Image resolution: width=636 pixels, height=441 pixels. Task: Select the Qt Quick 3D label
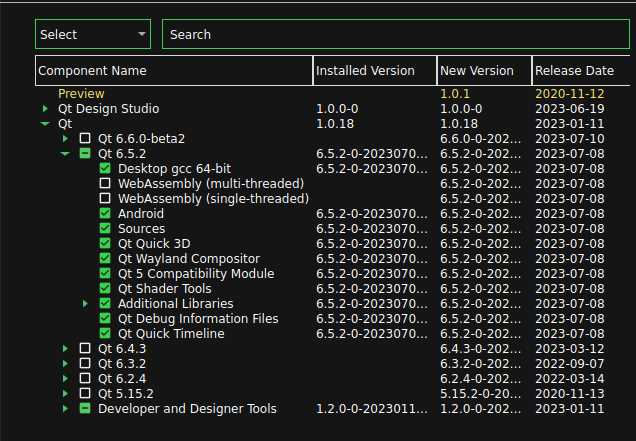tap(154, 244)
